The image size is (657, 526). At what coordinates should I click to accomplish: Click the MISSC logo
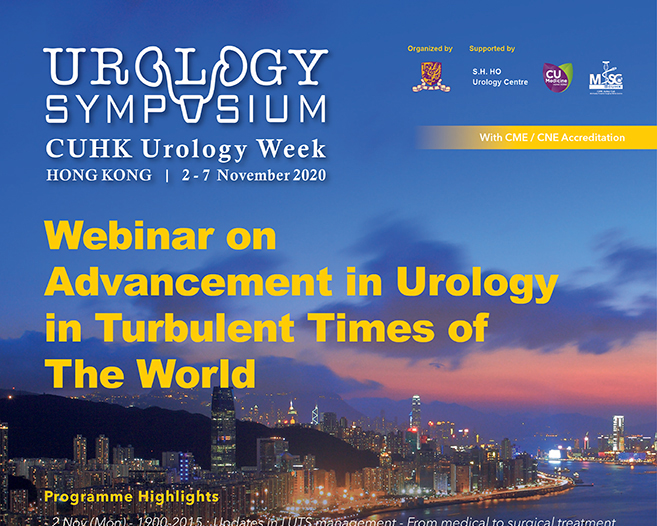coord(606,76)
